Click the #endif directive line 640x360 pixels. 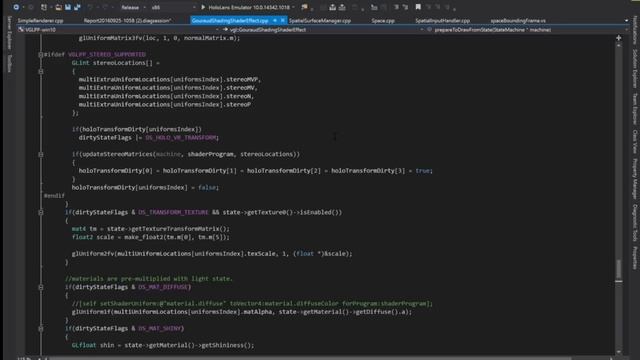pos(54,196)
